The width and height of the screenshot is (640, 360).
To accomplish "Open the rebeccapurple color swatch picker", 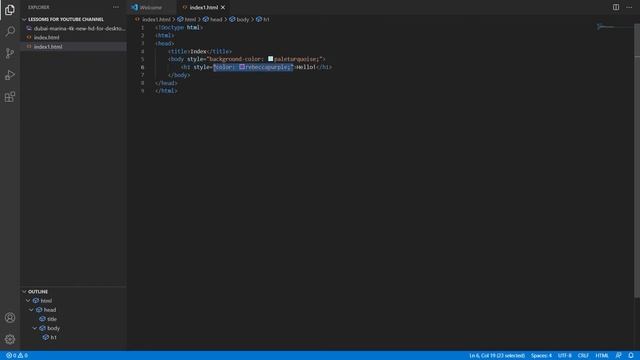I will (x=242, y=67).
